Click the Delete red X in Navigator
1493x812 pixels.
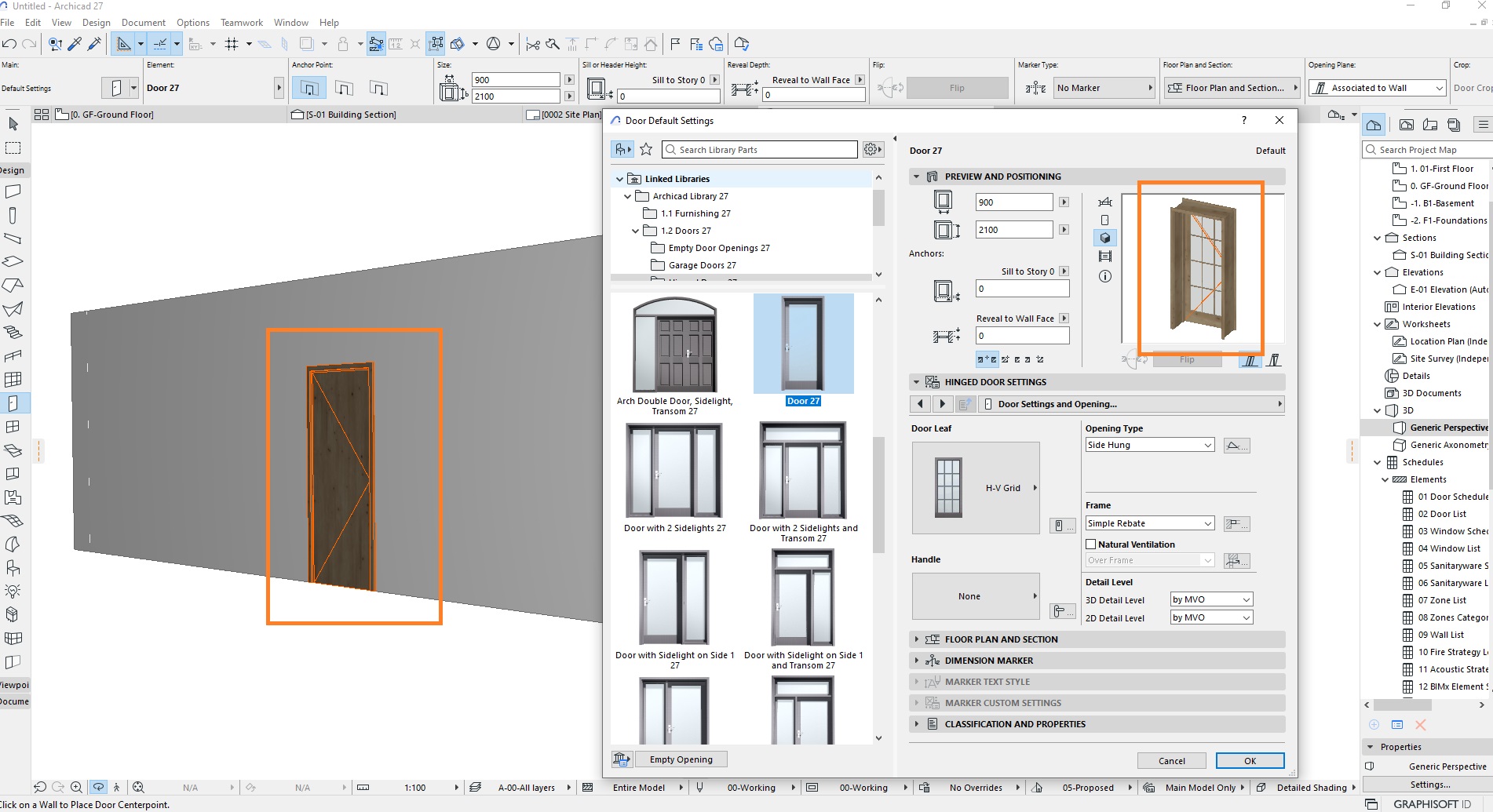(x=1420, y=725)
